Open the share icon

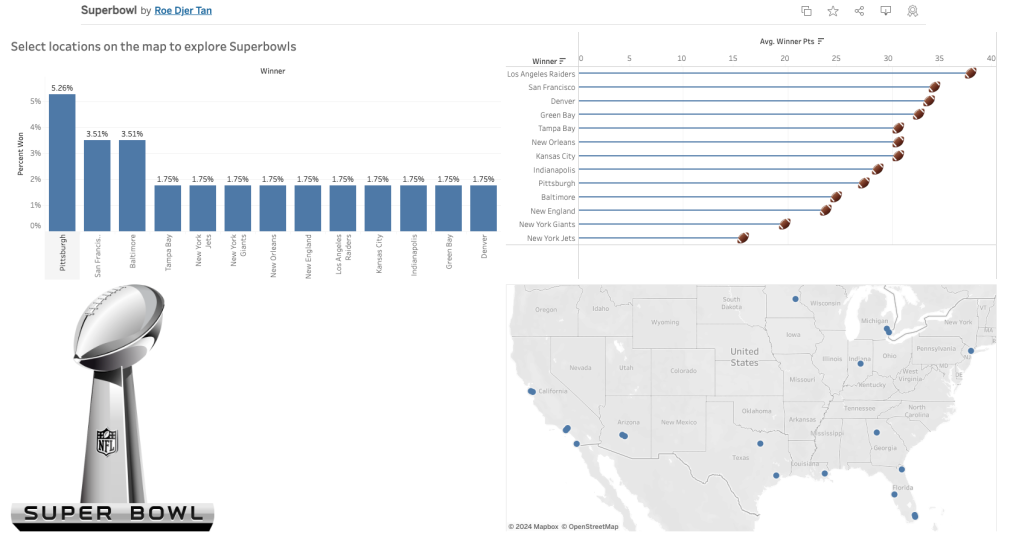click(x=859, y=11)
